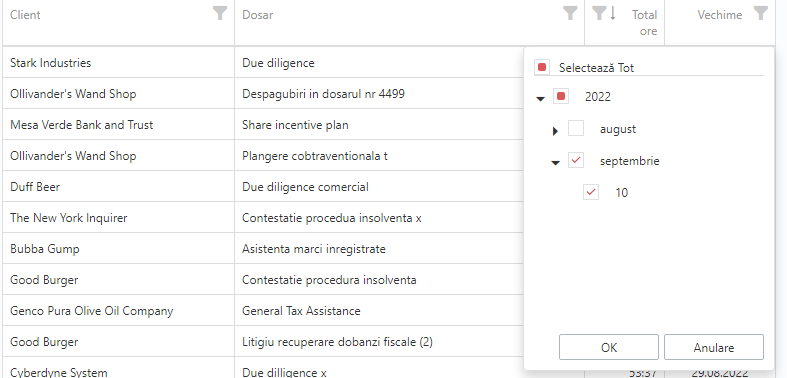Toggle the 2022 year checkbox
Image resolution: width=787 pixels, height=378 pixels.
(561, 96)
